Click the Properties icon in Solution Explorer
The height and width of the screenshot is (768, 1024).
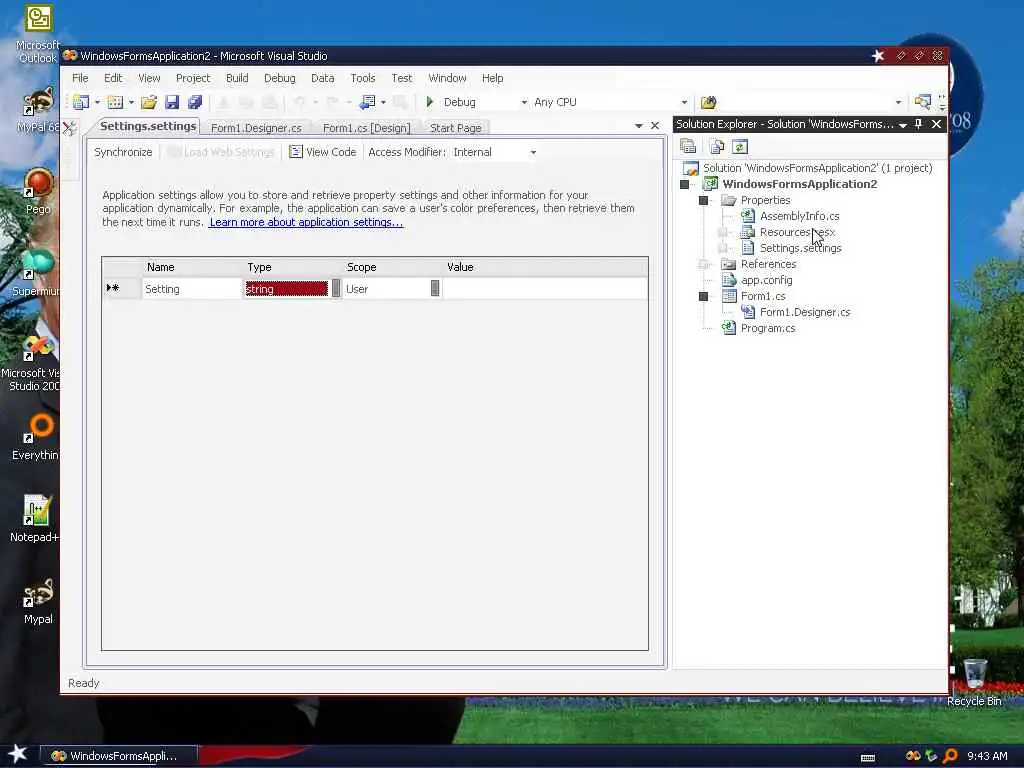click(688, 146)
